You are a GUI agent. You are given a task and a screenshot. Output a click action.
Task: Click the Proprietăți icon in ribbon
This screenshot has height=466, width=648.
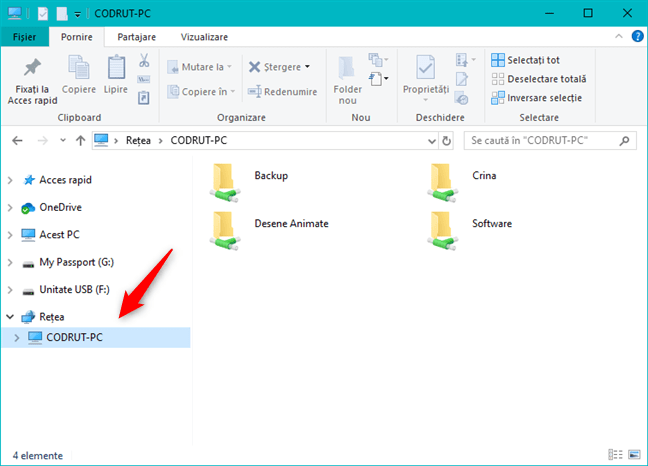click(426, 69)
